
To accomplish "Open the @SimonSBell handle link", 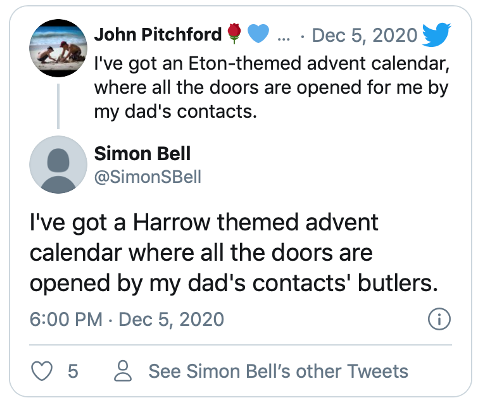I will pos(148,177).
